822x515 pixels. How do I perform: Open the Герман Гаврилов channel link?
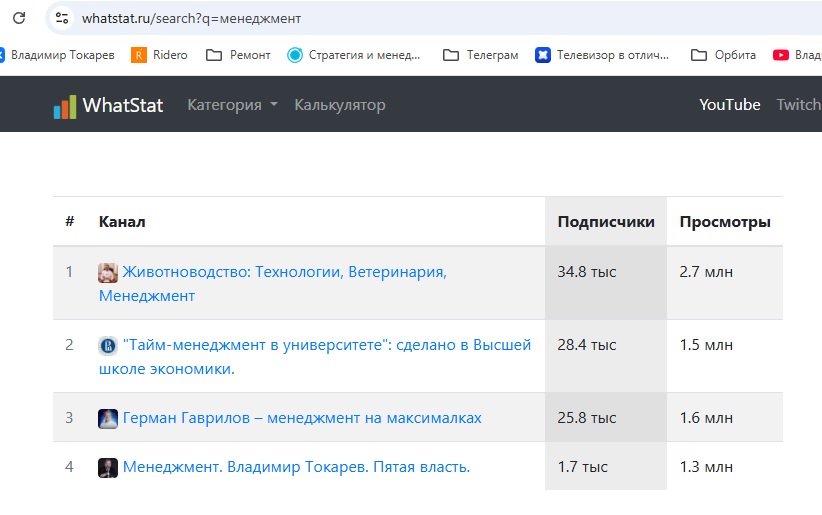pos(302,418)
